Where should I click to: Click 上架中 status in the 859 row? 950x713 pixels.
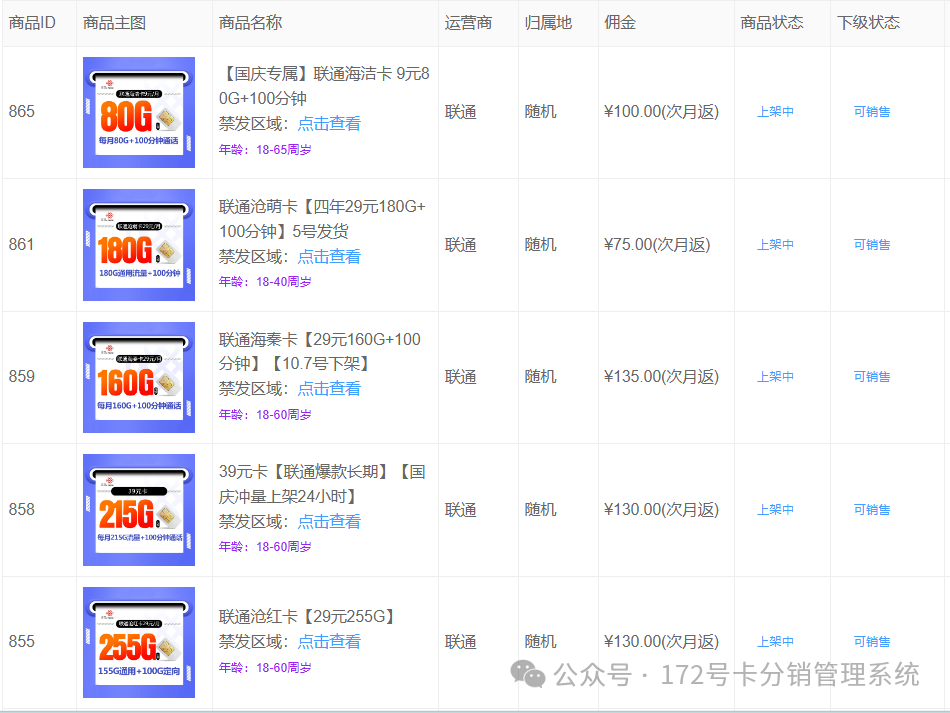(x=775, y=377)
